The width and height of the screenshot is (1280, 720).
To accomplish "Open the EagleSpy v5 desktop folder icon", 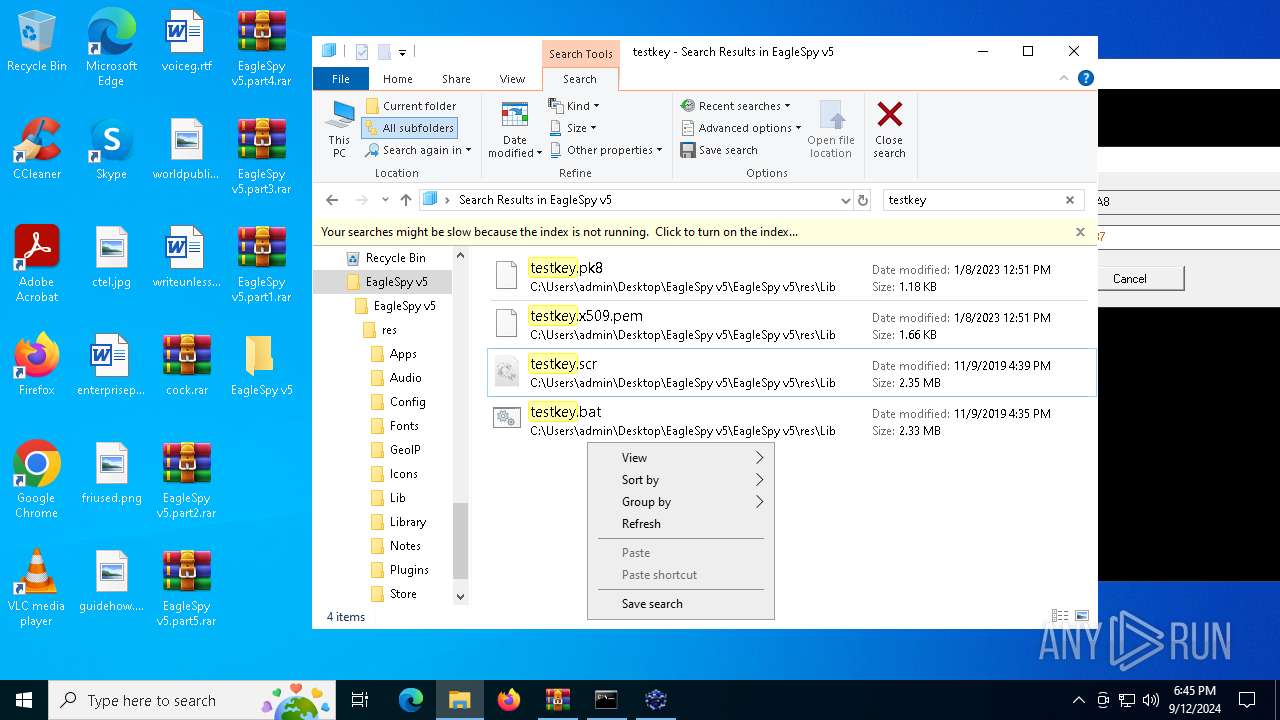I will (x=261, y=365).
